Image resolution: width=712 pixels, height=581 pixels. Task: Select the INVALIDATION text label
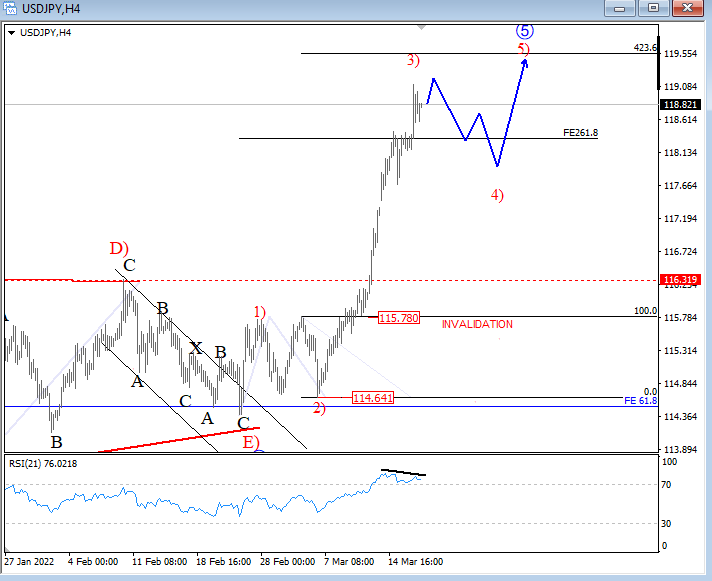(x=477, y=324)
